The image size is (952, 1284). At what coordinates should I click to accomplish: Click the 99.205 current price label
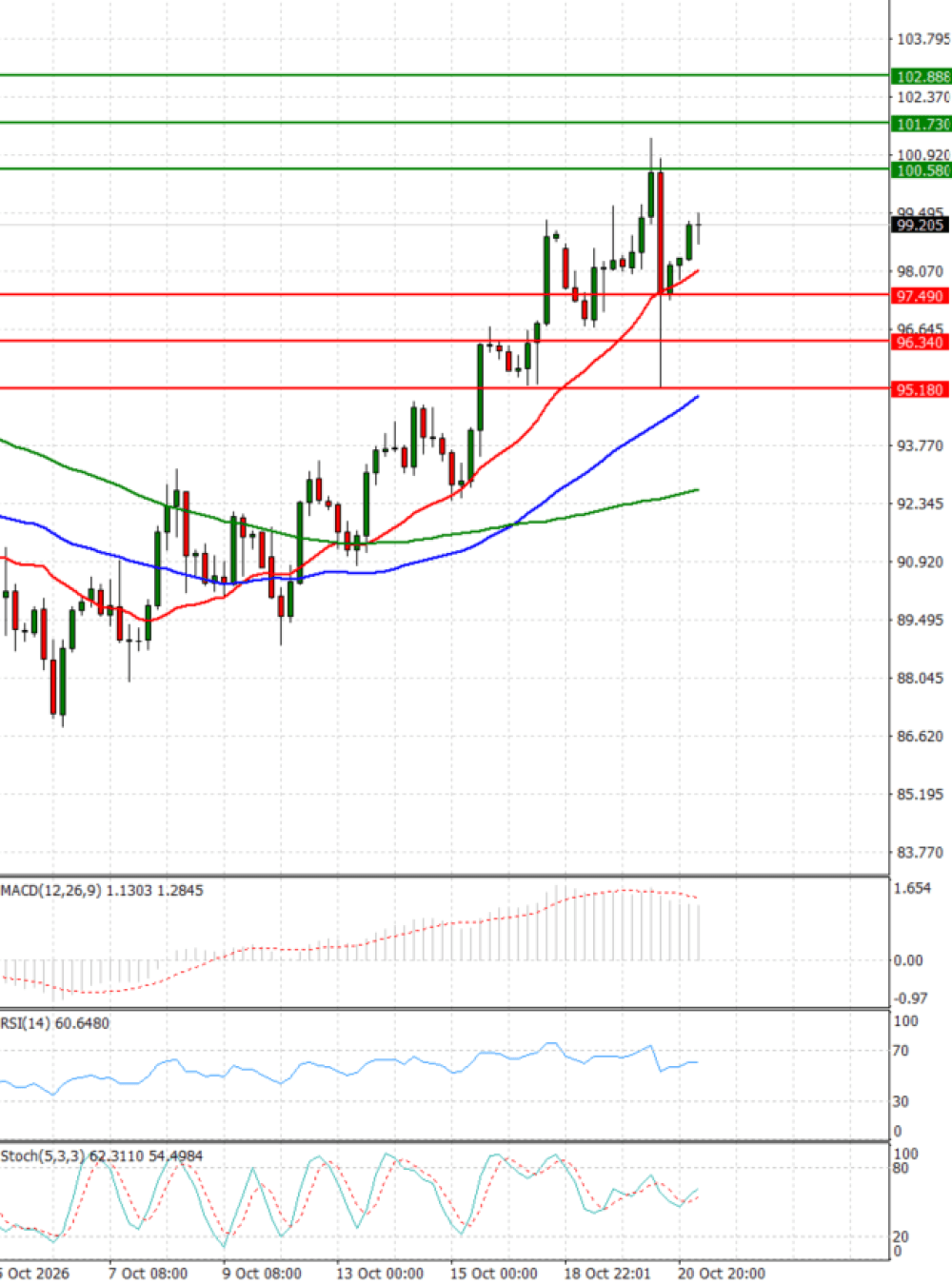coord(921,226)
